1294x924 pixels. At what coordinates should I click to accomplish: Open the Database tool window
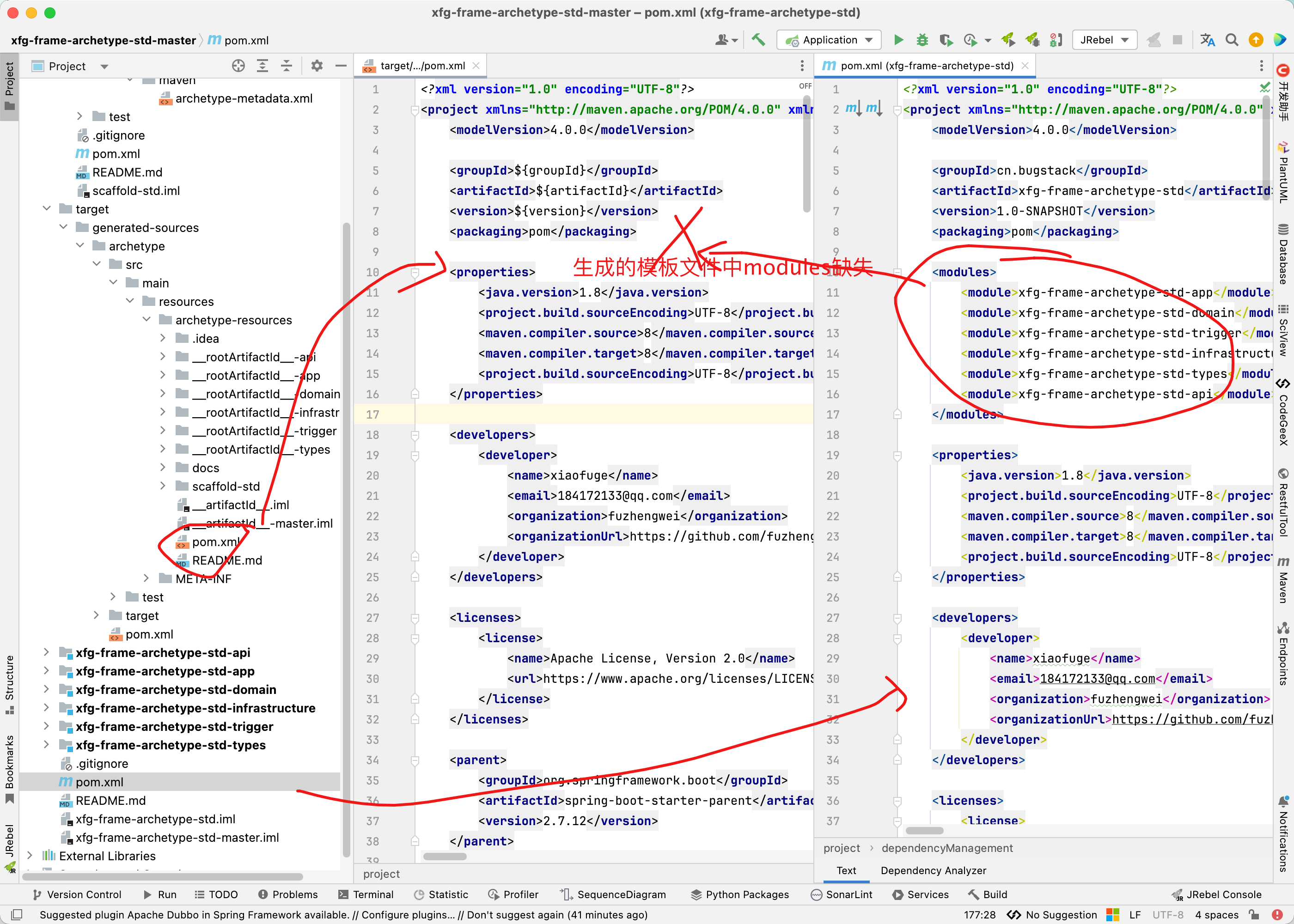tap(1284, 254)
